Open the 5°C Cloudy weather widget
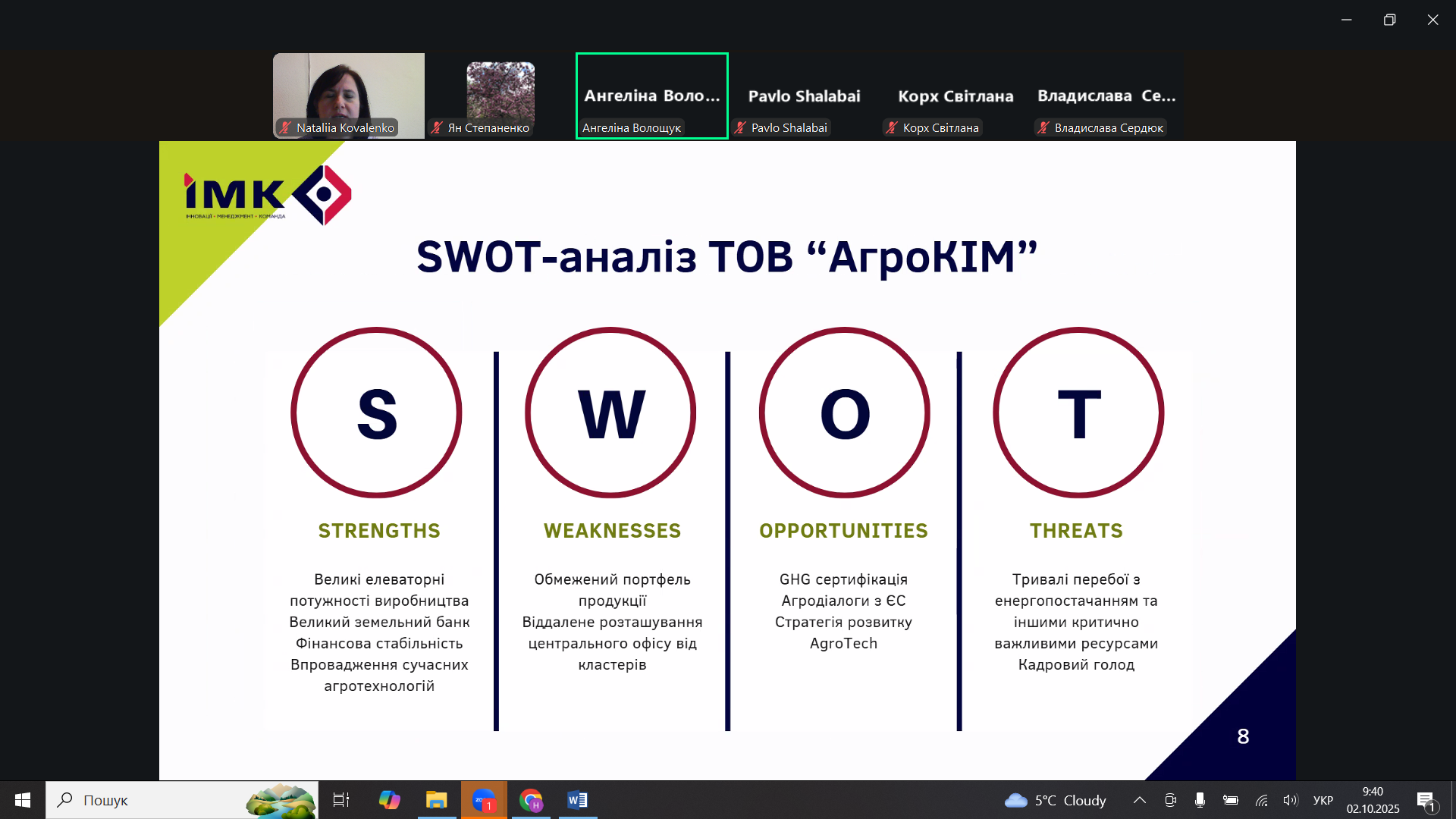The width and height of the screenshot is (1456, 819). (x=1055, y=800)
